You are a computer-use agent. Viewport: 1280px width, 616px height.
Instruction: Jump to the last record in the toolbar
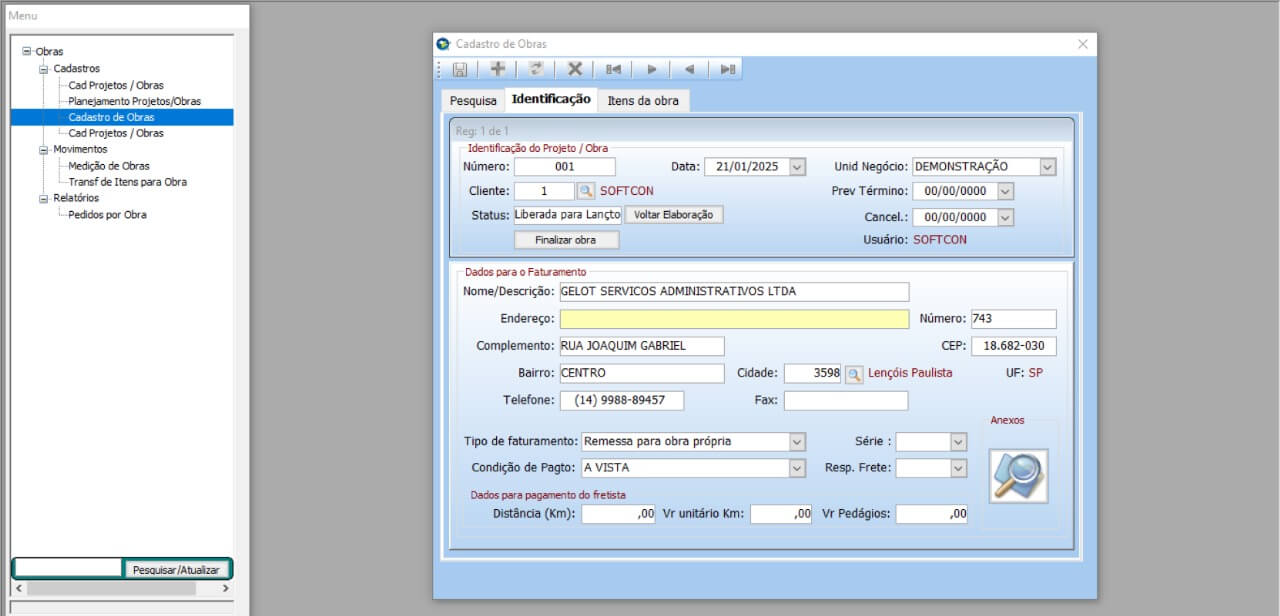pos(728,69)
